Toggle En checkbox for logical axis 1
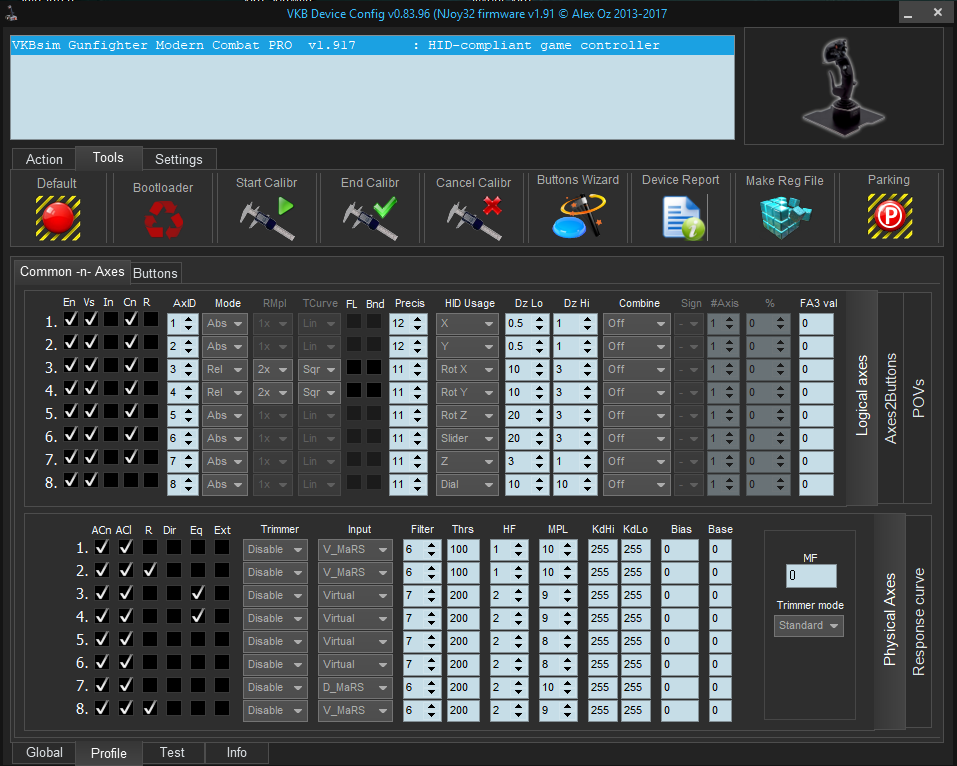The width and height of the screenshot is (957, 766). (71, 319)
